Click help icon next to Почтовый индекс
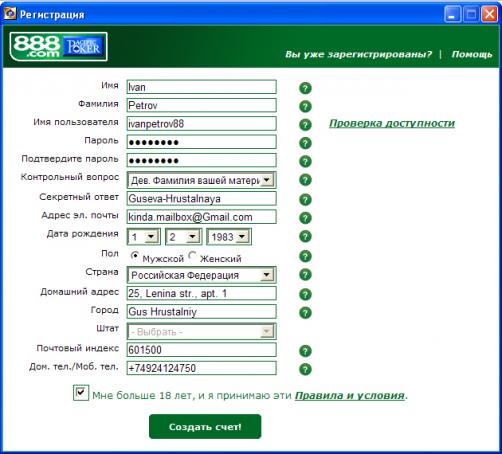 pos(305,351)
